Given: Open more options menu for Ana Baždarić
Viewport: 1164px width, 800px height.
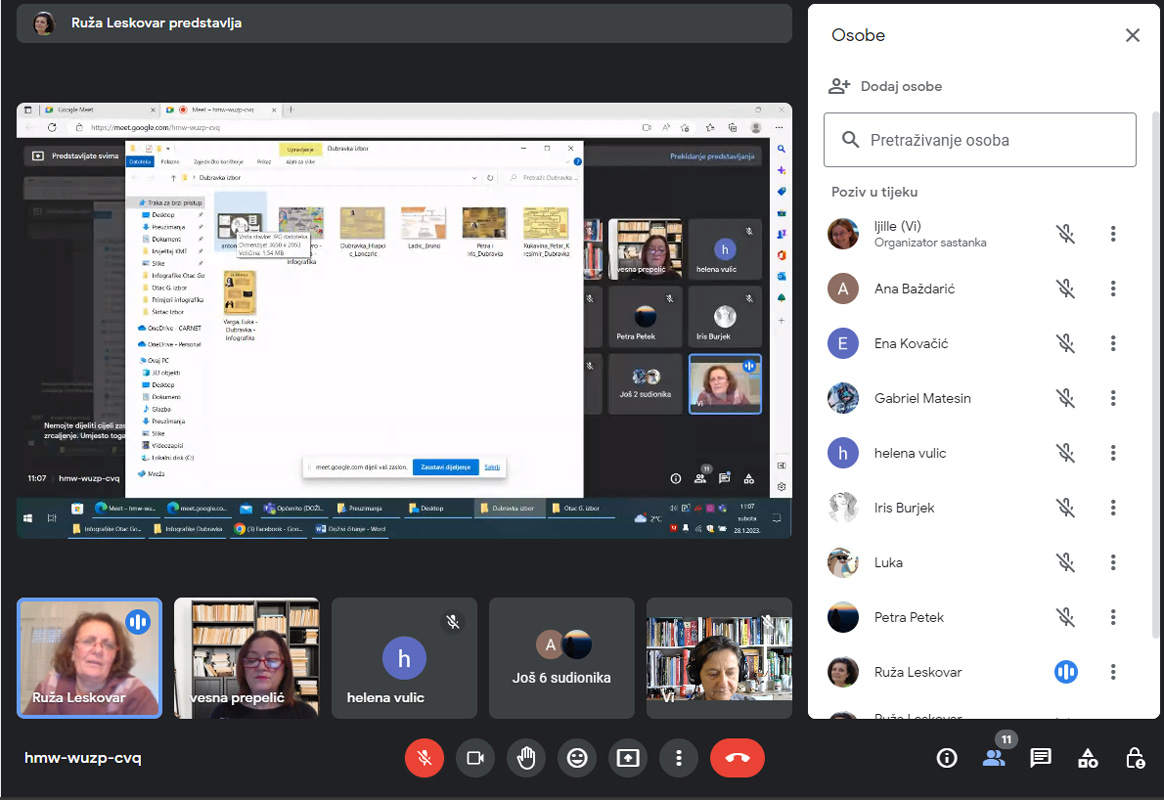Looking at the screenshot, I should click(x=1113, y=289).
